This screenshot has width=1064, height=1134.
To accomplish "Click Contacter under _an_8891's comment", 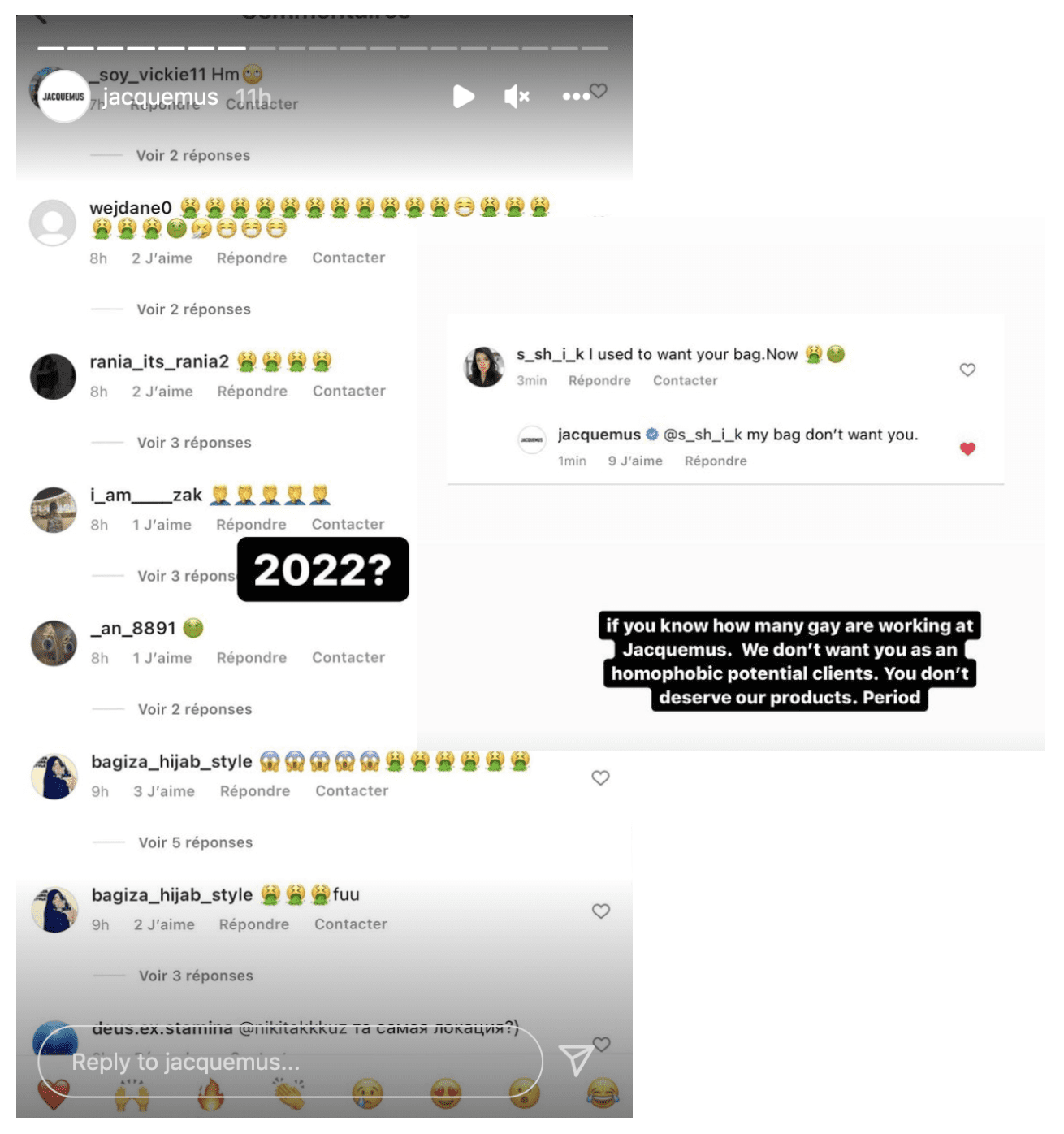I will point(348,657).
